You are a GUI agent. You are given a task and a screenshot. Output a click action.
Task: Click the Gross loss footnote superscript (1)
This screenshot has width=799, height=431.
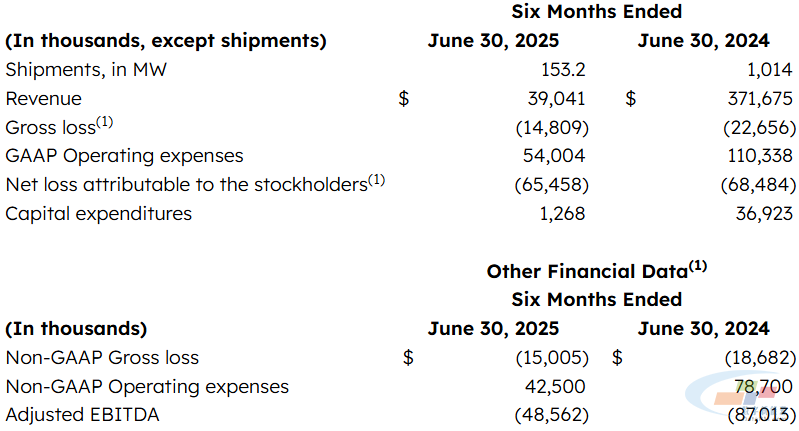[104, 122]
